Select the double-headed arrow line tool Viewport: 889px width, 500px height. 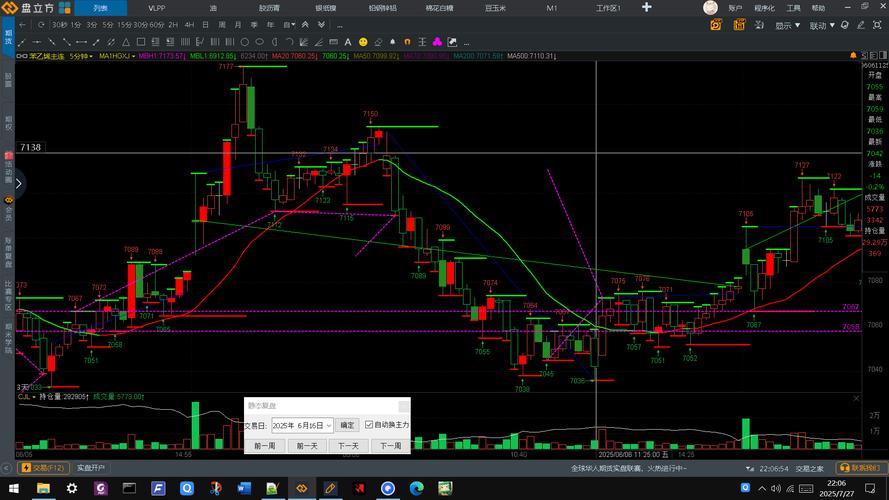tap(81, 42)
